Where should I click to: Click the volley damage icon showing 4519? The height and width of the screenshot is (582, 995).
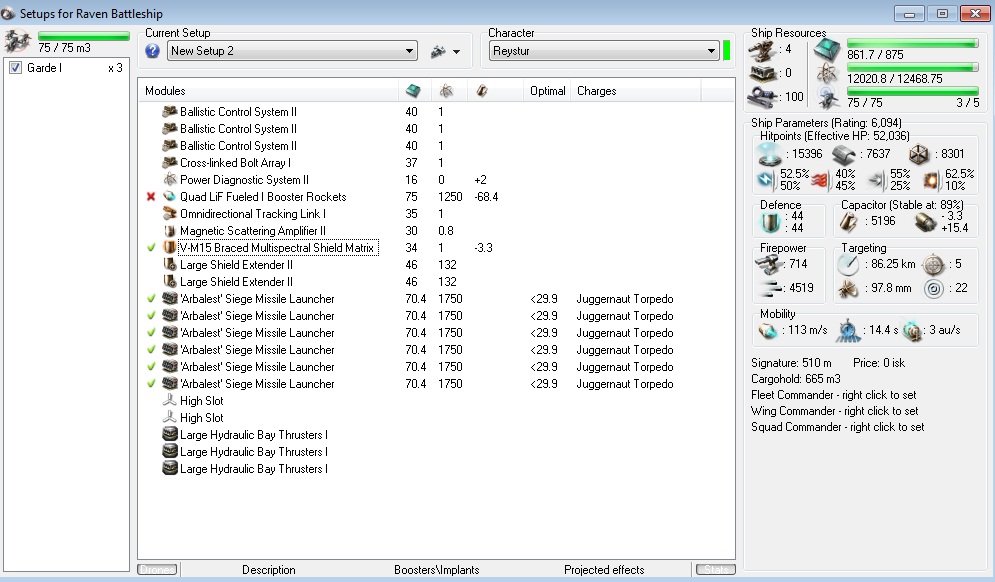click(x=770, y=288)
